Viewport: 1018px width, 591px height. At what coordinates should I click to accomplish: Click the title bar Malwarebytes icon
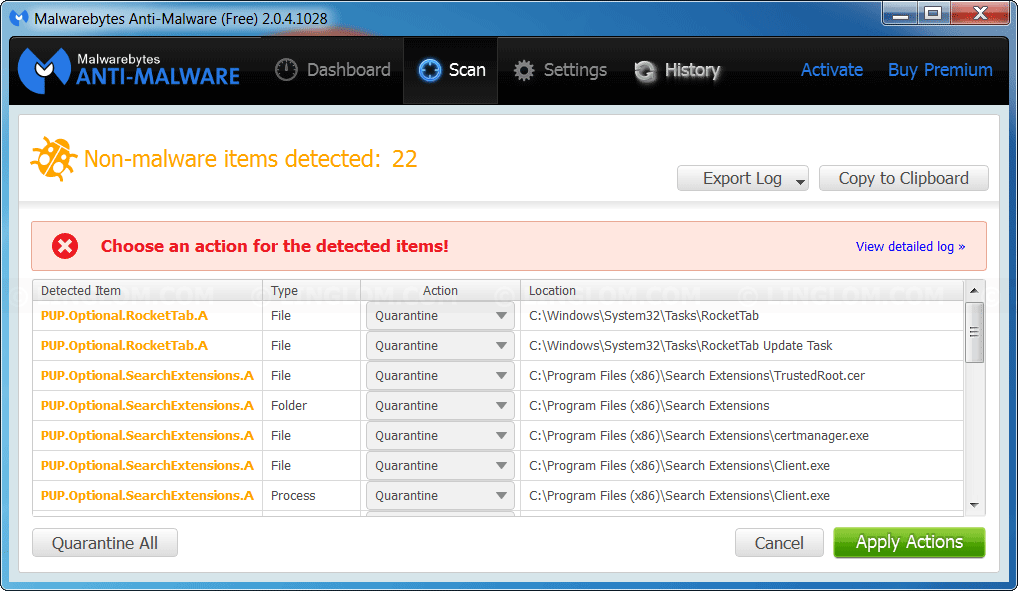point(19,18)
